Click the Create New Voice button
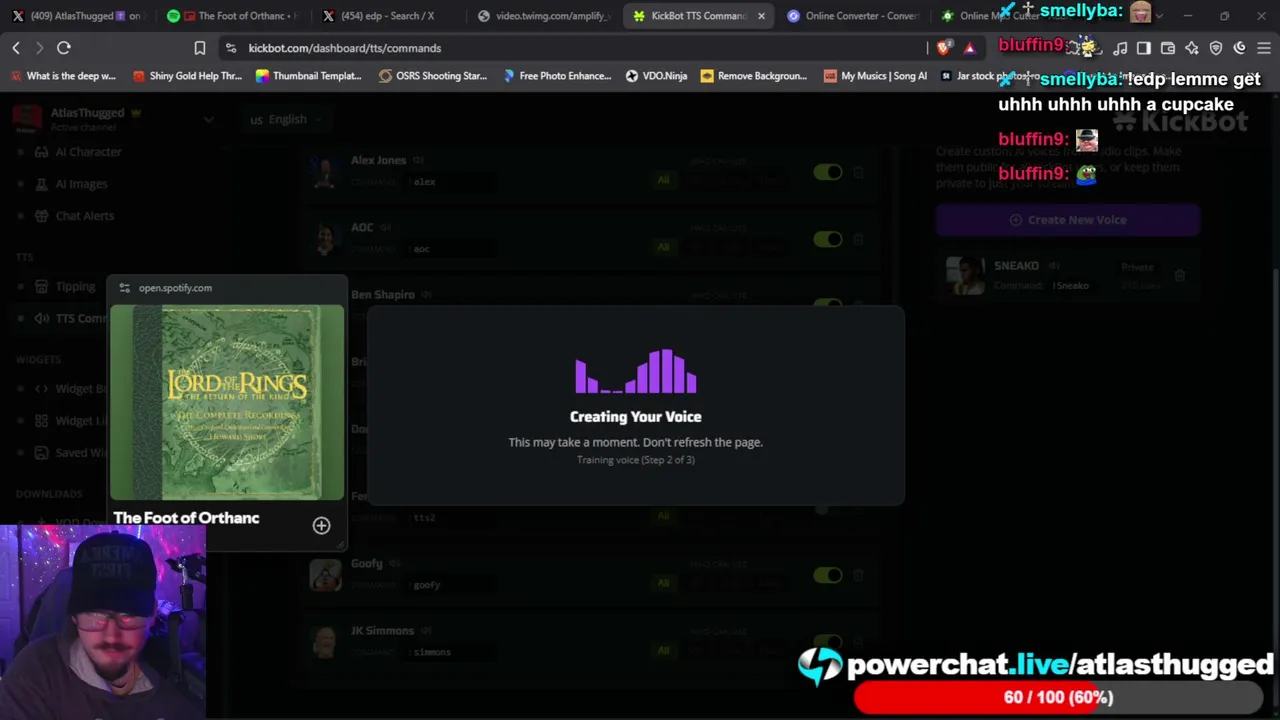This screenshot has width=1280, height=720. (1068, 220)
